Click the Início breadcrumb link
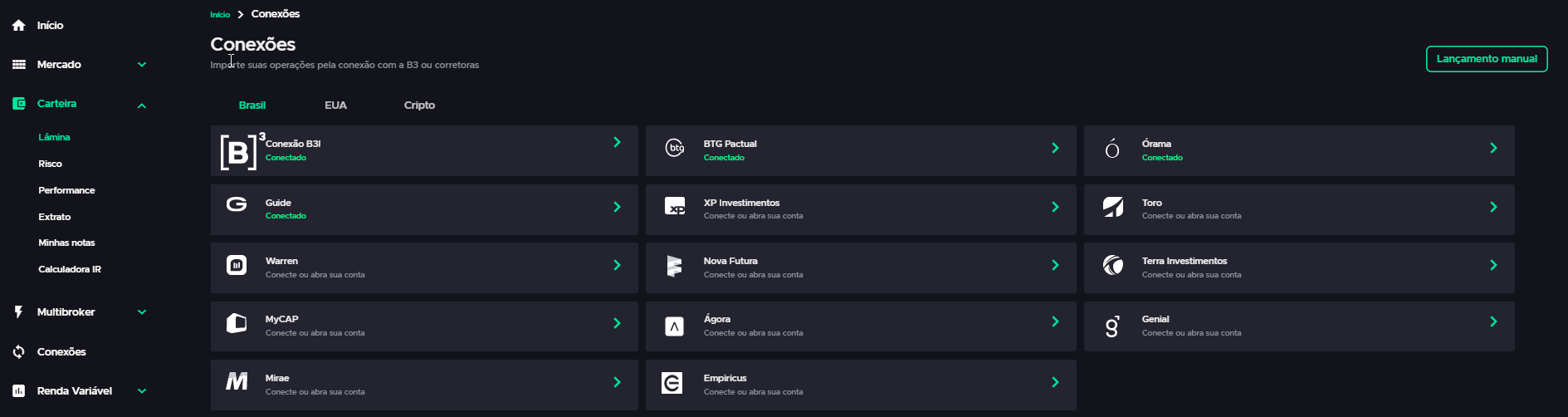This screenshot has height=417, width=1568. pos(220,15)
